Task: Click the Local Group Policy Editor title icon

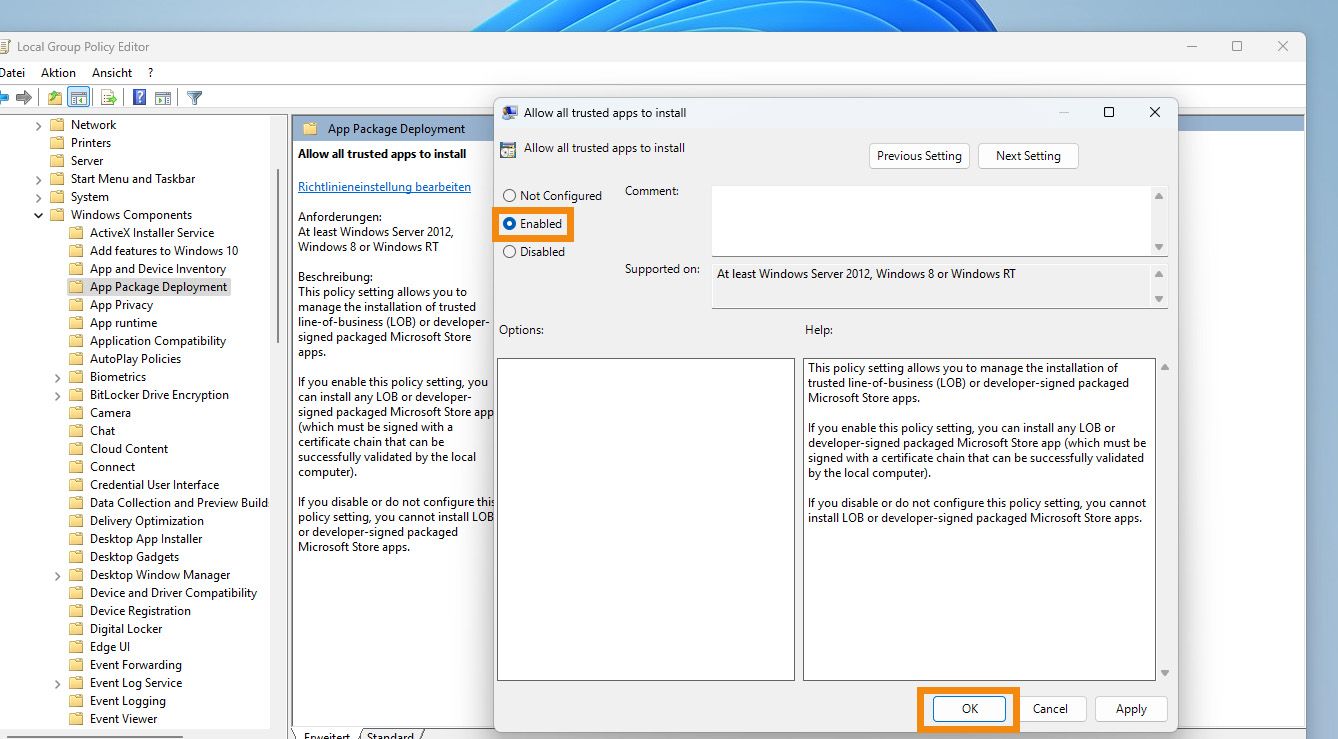Action: coord(5,47)
